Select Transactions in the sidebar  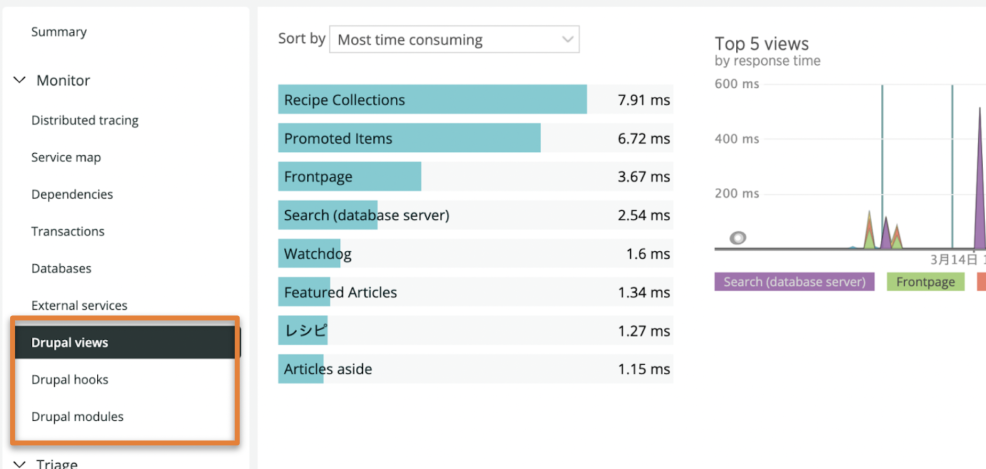coord(68,231)
